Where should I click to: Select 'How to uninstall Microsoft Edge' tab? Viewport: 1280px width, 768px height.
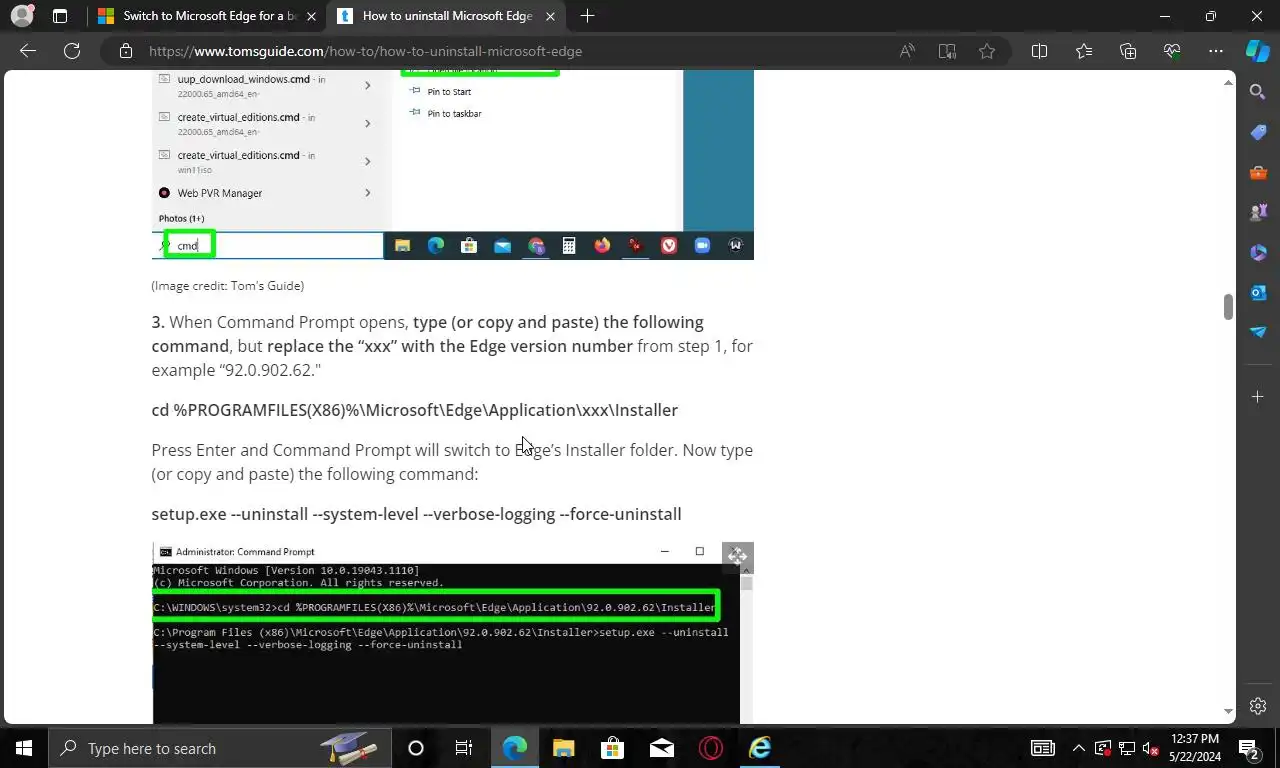[446, 16]
